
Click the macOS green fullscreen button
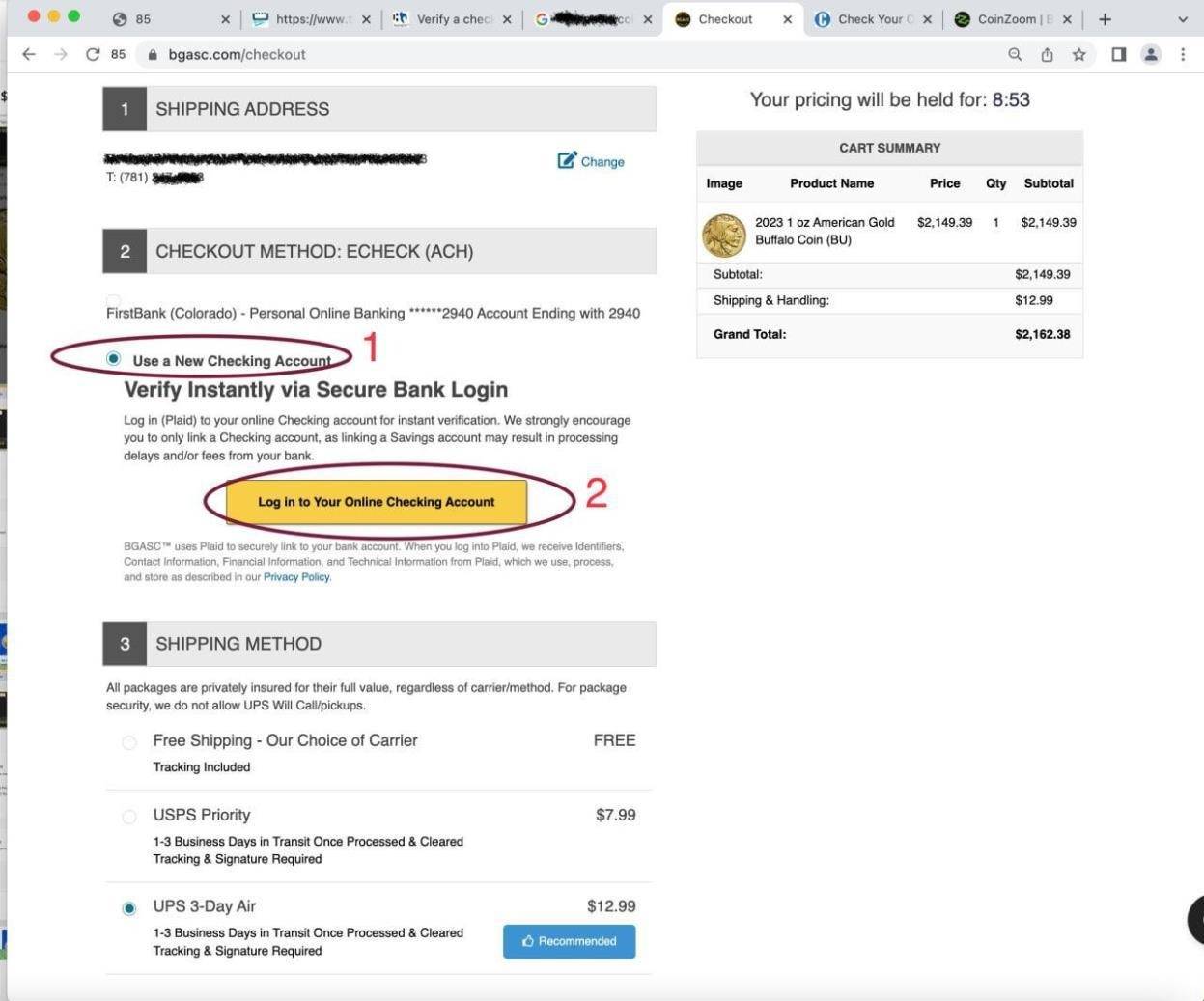tap(74, 16)
